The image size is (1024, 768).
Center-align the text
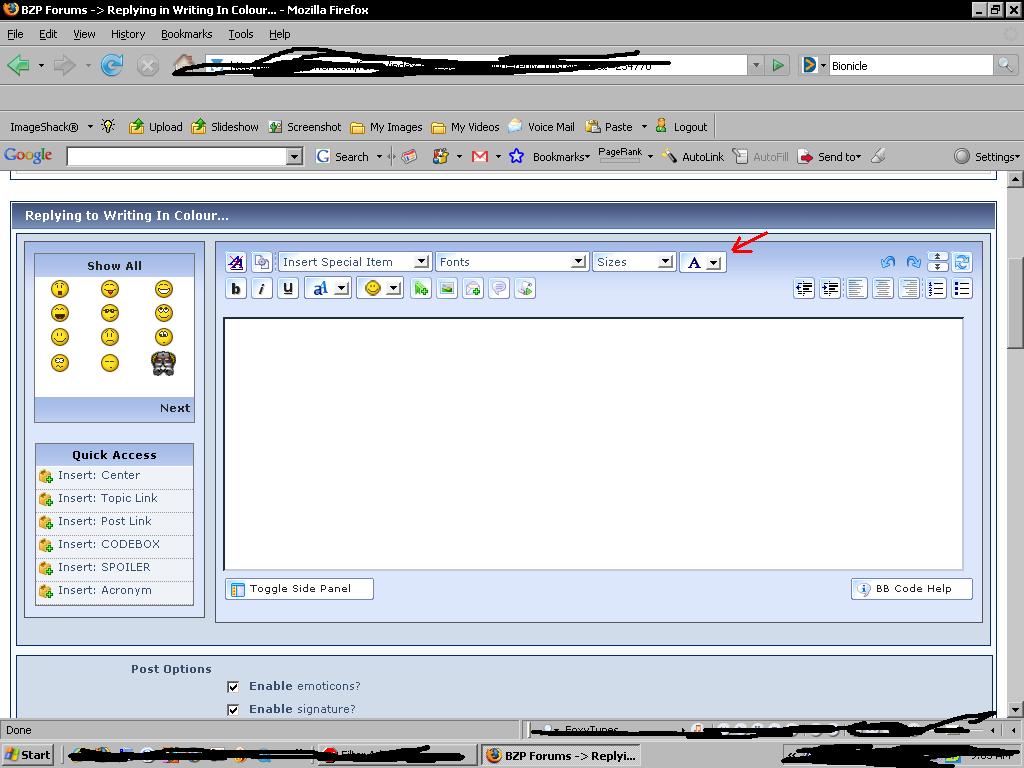coord(883,288)
